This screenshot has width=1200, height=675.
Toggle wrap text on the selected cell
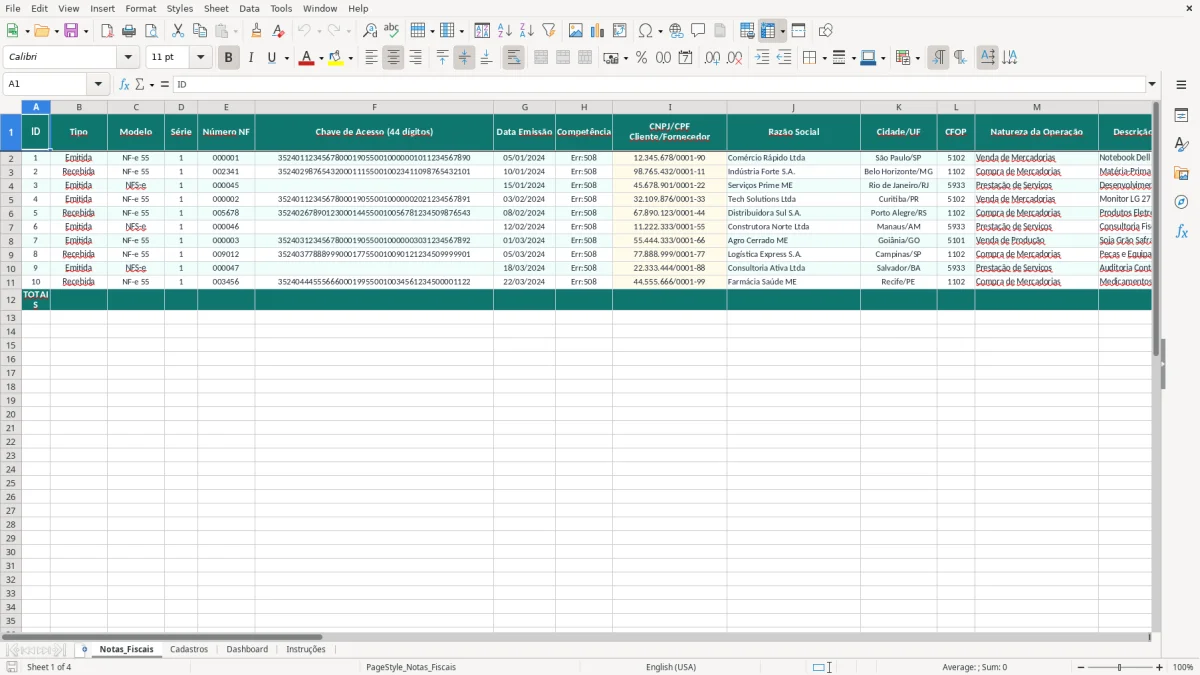(x=513, y=57)
